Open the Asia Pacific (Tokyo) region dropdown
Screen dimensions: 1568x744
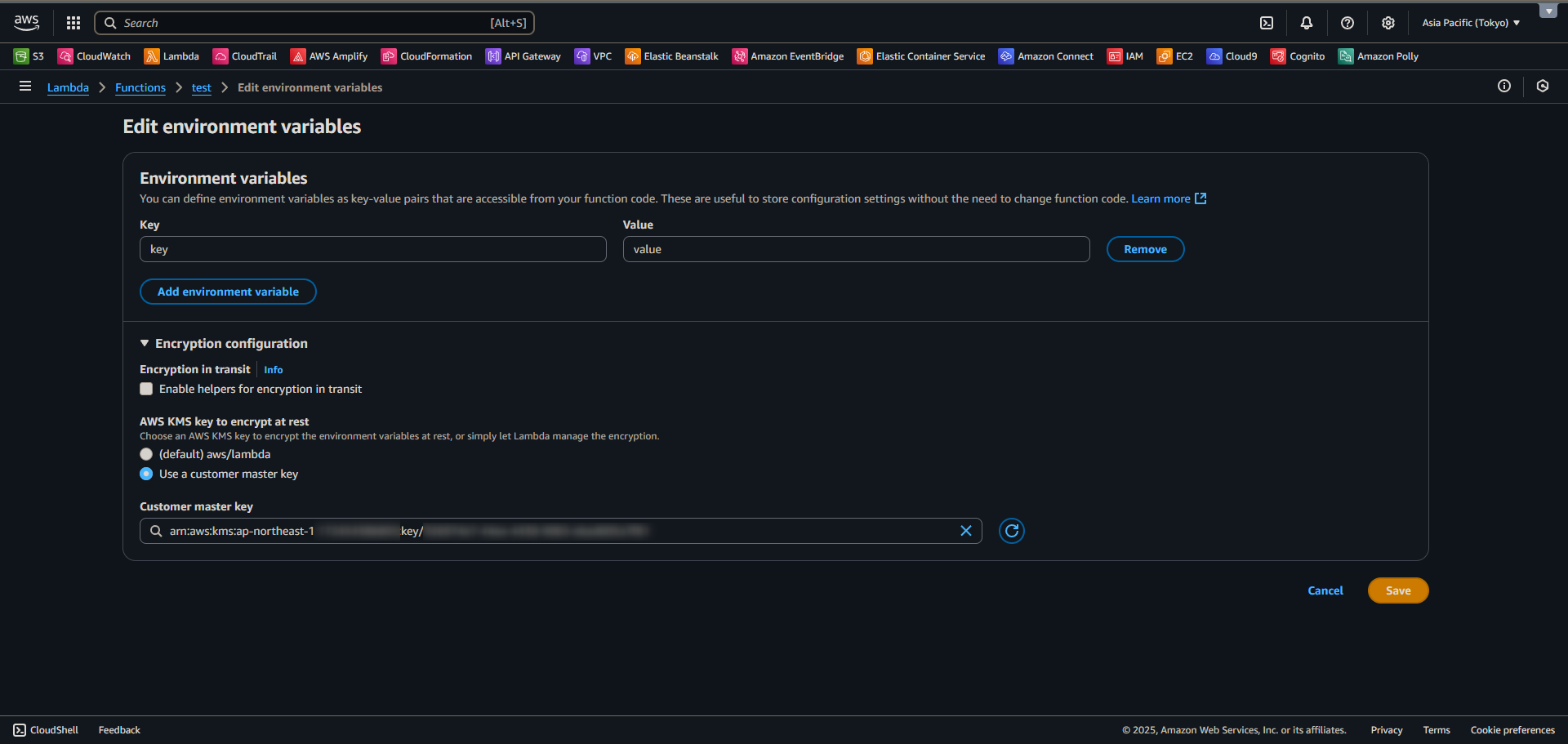tap(1470, 23)
